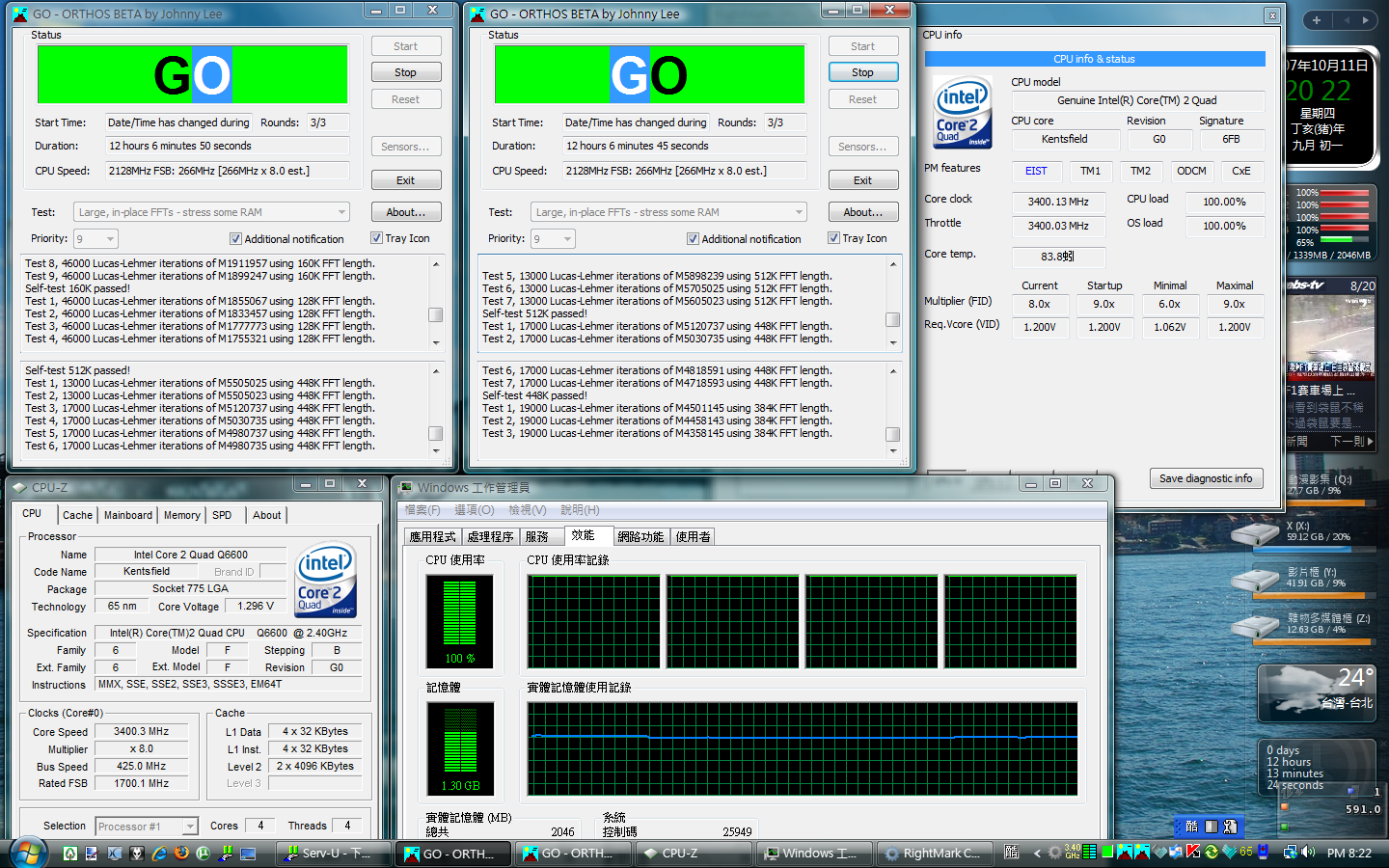Switch to CPU-Z Cache tab
This screenshot has width=1389, height=868.
[x=77, y=515]
